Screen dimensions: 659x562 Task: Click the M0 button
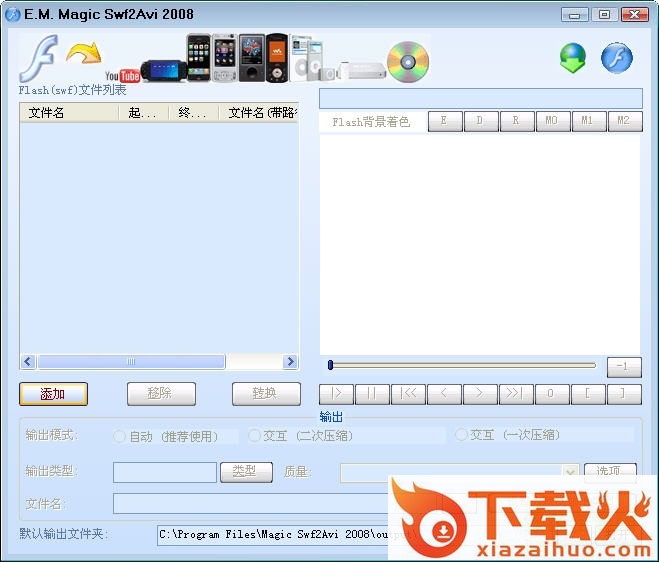553,121
